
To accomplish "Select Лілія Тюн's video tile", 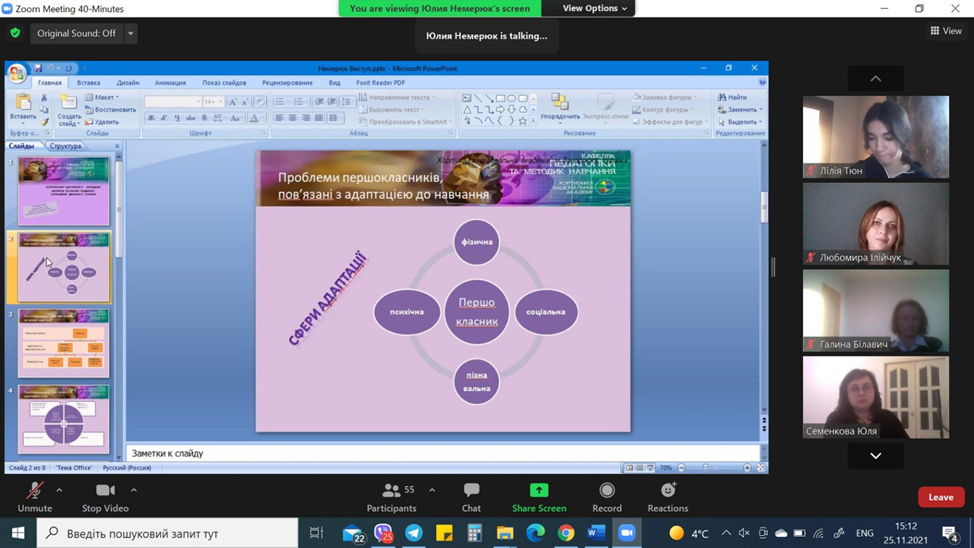I will point(875,137).
